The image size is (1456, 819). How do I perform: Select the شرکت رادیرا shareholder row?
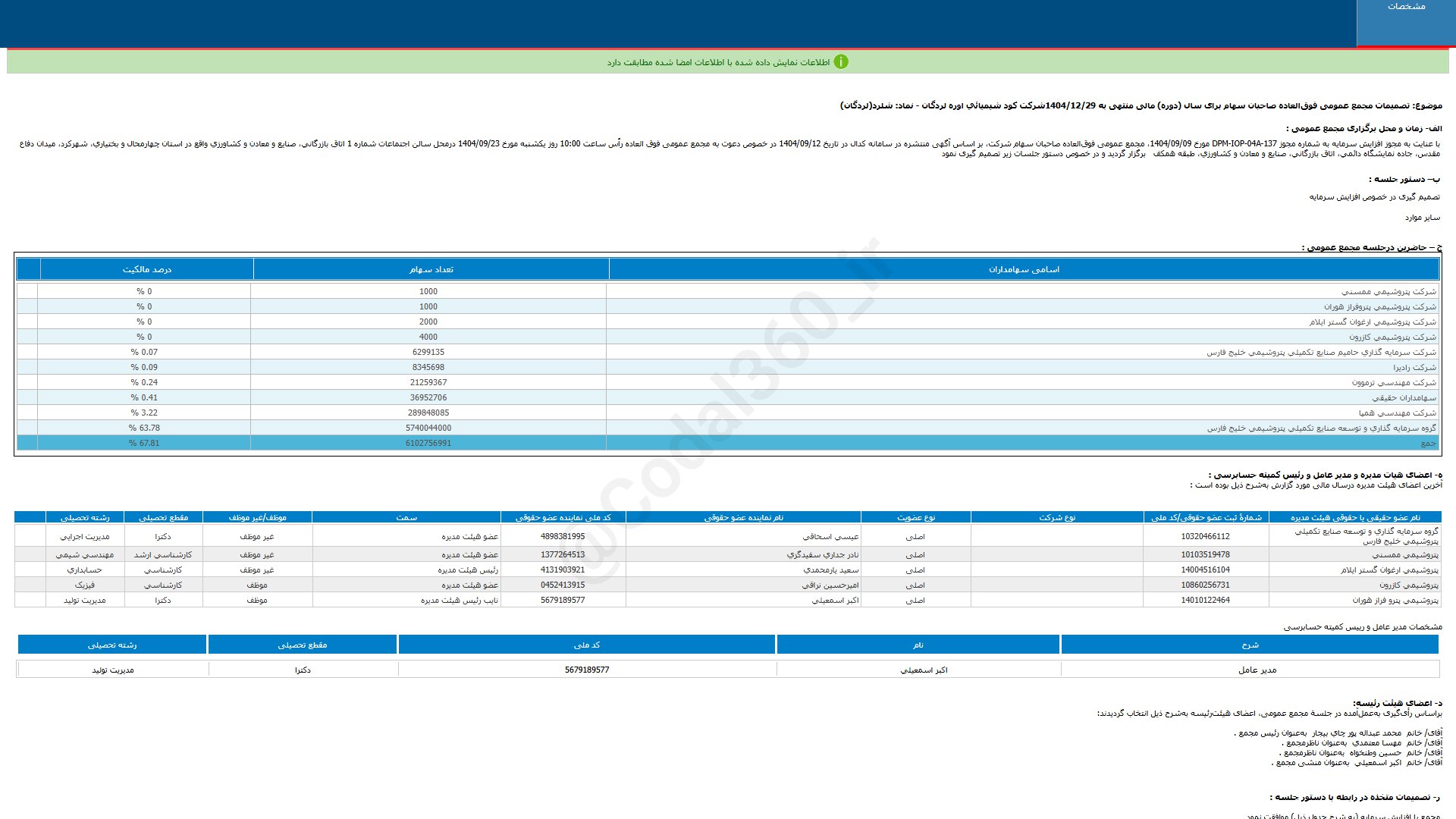[1414, 367]
